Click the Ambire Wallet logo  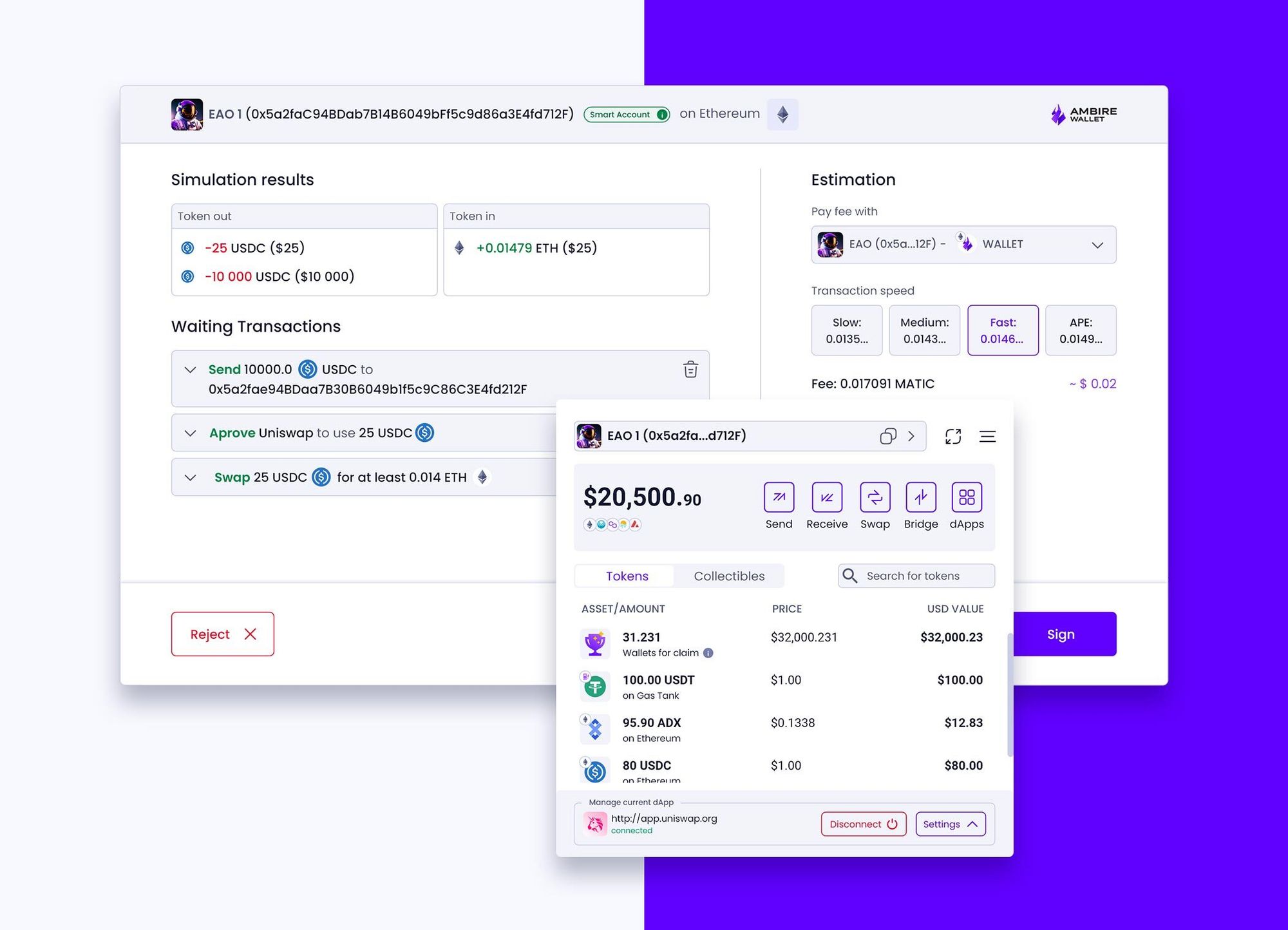point(1083,115)
